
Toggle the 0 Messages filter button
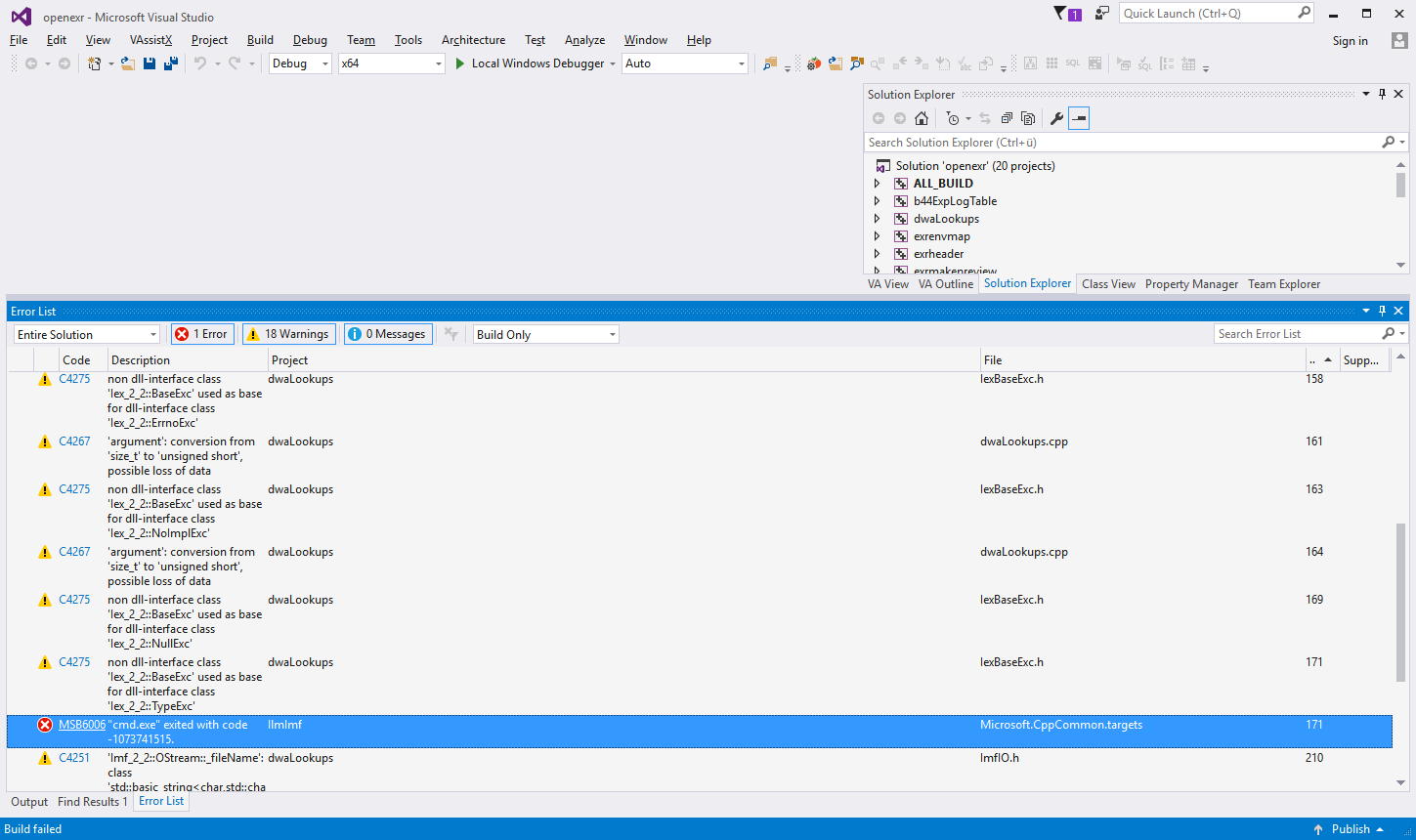(x=388, y=334)
